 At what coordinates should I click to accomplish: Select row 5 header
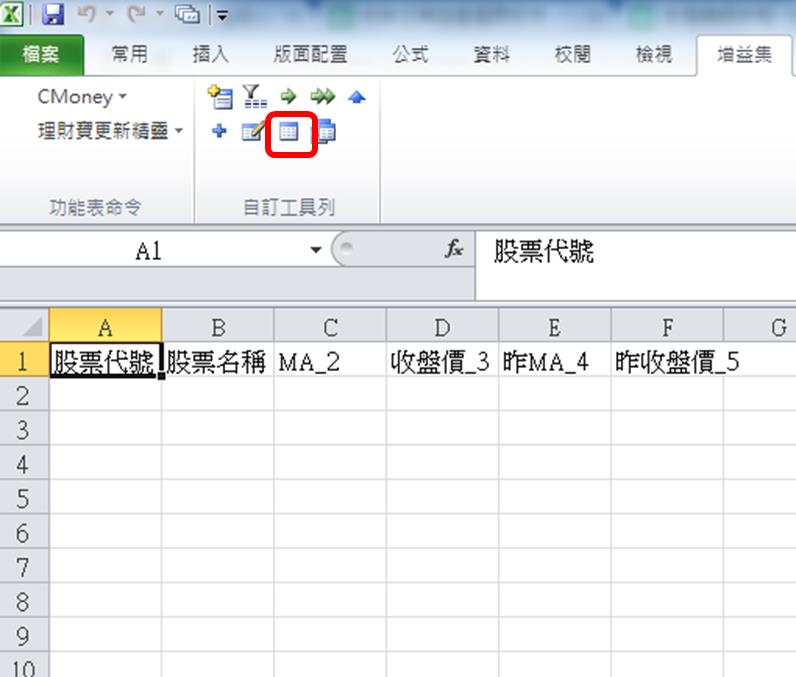point(24,499)
